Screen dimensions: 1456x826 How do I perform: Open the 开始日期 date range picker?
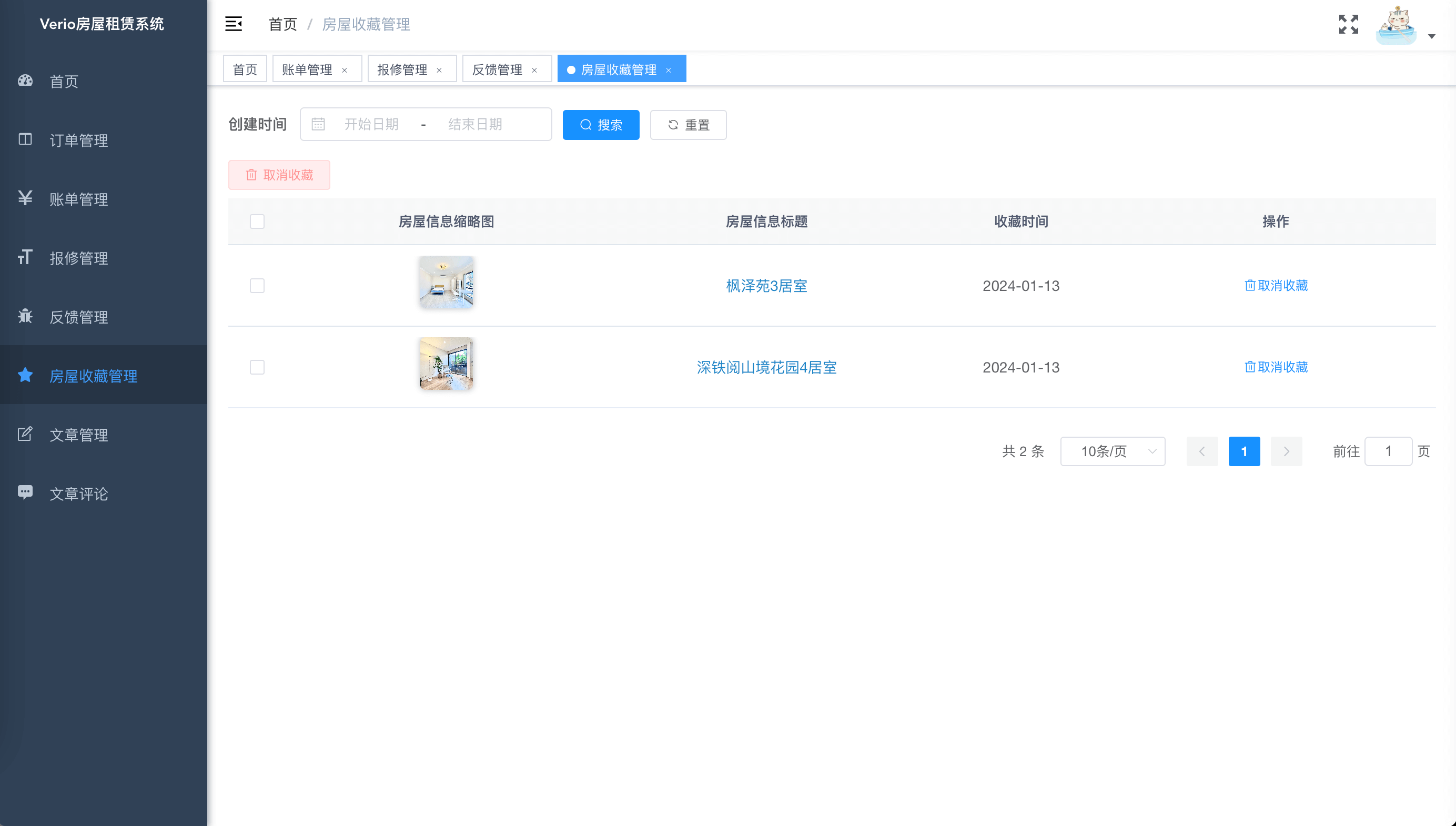pos(371,124)
